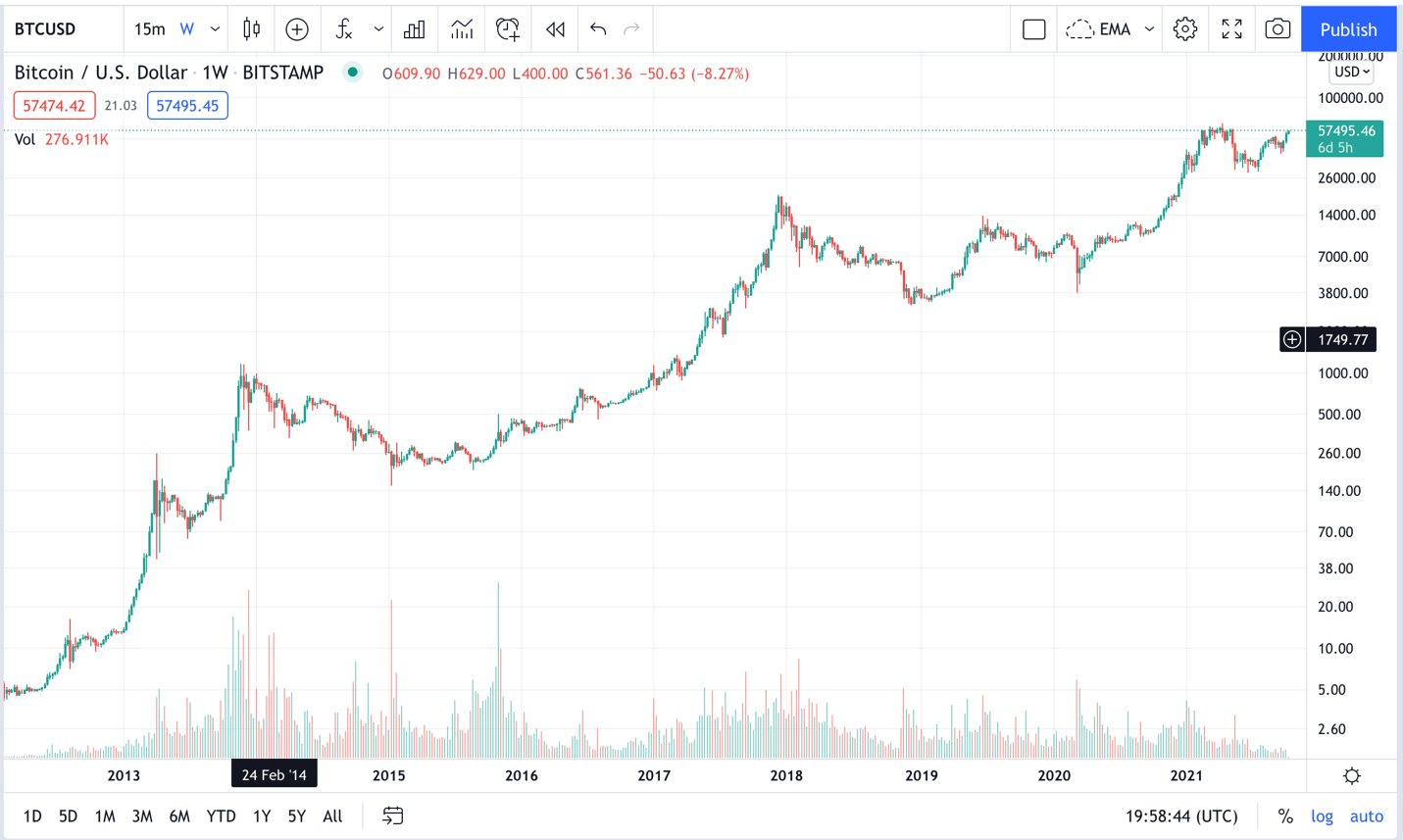The width and height of the screenshot is (1403, 840).
Task: Click the 21.03 spread value
Action: click(x=121, y=106)
